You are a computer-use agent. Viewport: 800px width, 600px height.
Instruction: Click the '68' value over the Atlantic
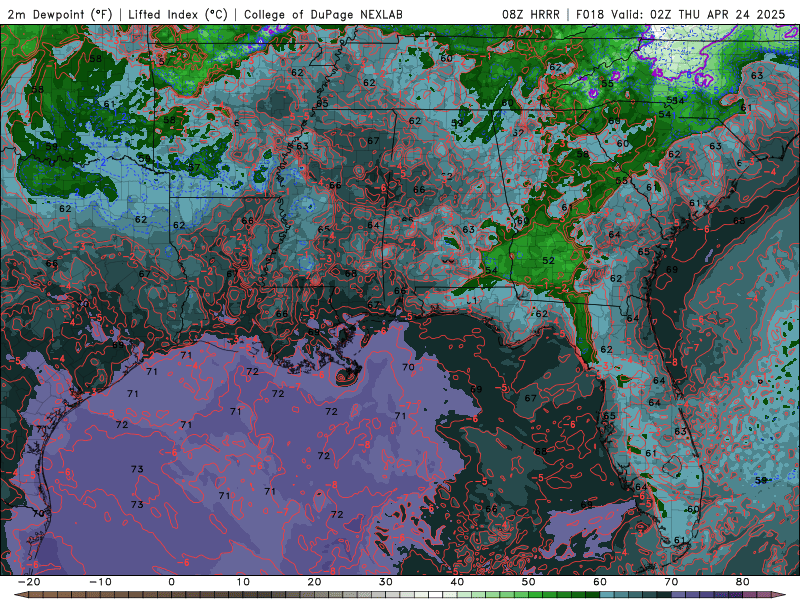pos(739,220)
